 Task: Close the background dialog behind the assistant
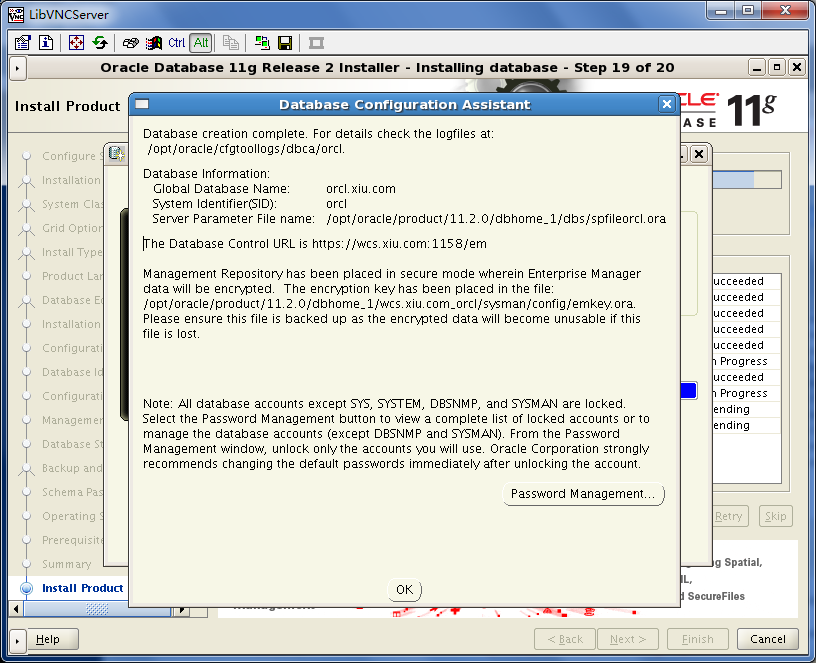pyautogui.click(x=699, y=154)
